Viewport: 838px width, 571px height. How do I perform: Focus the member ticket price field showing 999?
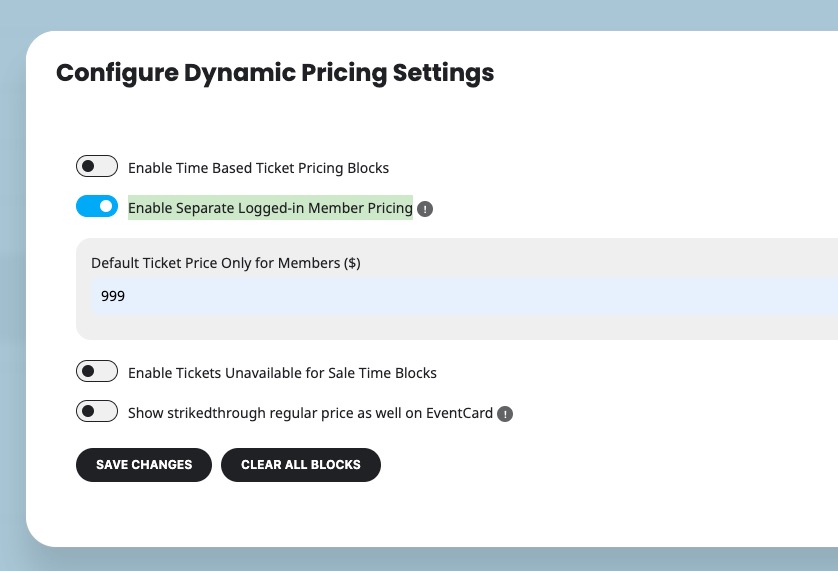[x=464, y=296]
